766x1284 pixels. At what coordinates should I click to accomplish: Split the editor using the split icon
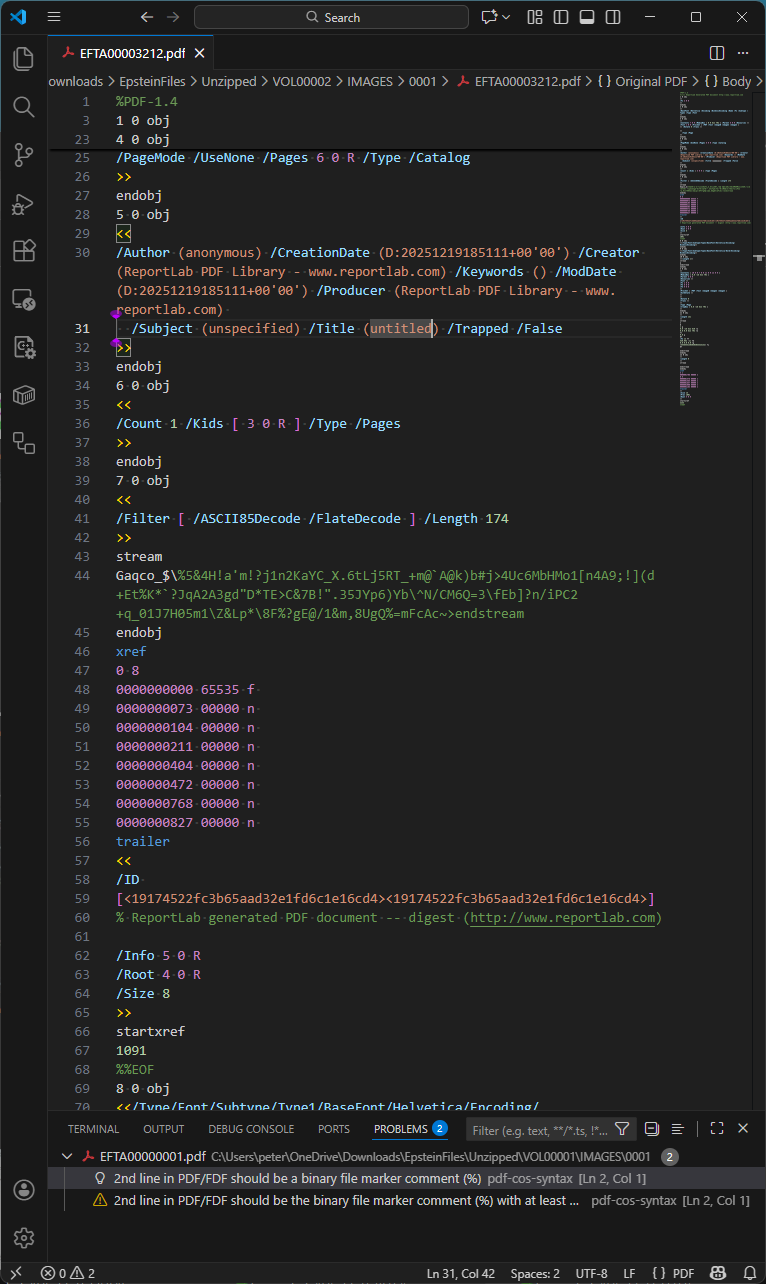[x=717, y=52]
